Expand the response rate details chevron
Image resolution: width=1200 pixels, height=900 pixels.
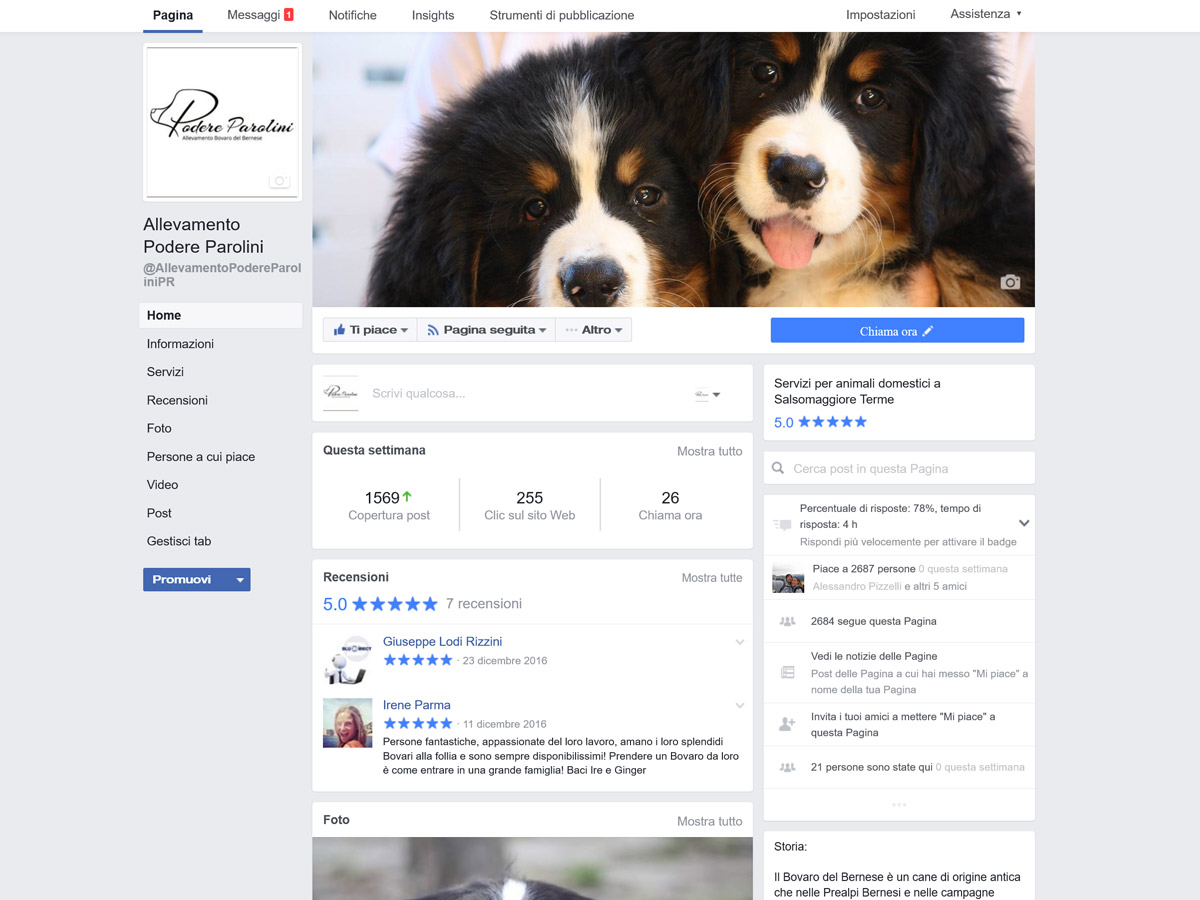click(1024, 523)
